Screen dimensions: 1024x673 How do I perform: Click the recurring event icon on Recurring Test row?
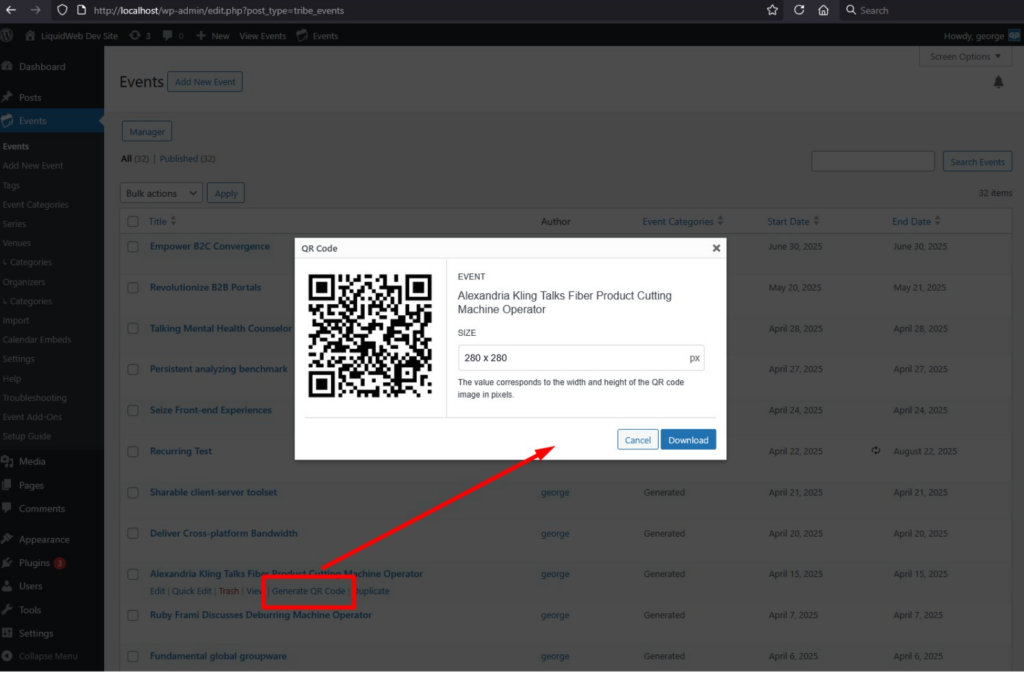tap(876, 451)
